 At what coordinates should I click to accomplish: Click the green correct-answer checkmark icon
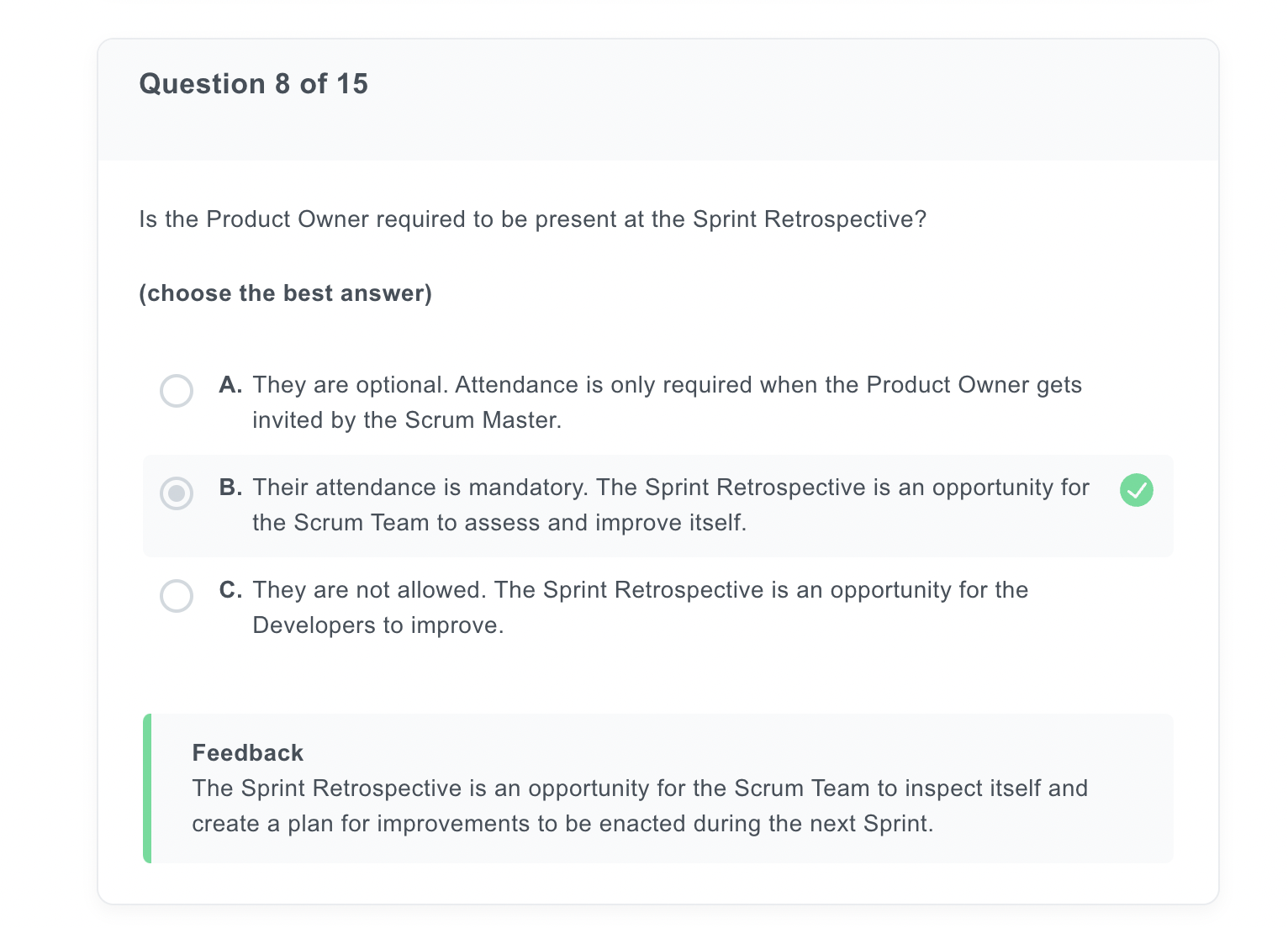click(1136, 490)
